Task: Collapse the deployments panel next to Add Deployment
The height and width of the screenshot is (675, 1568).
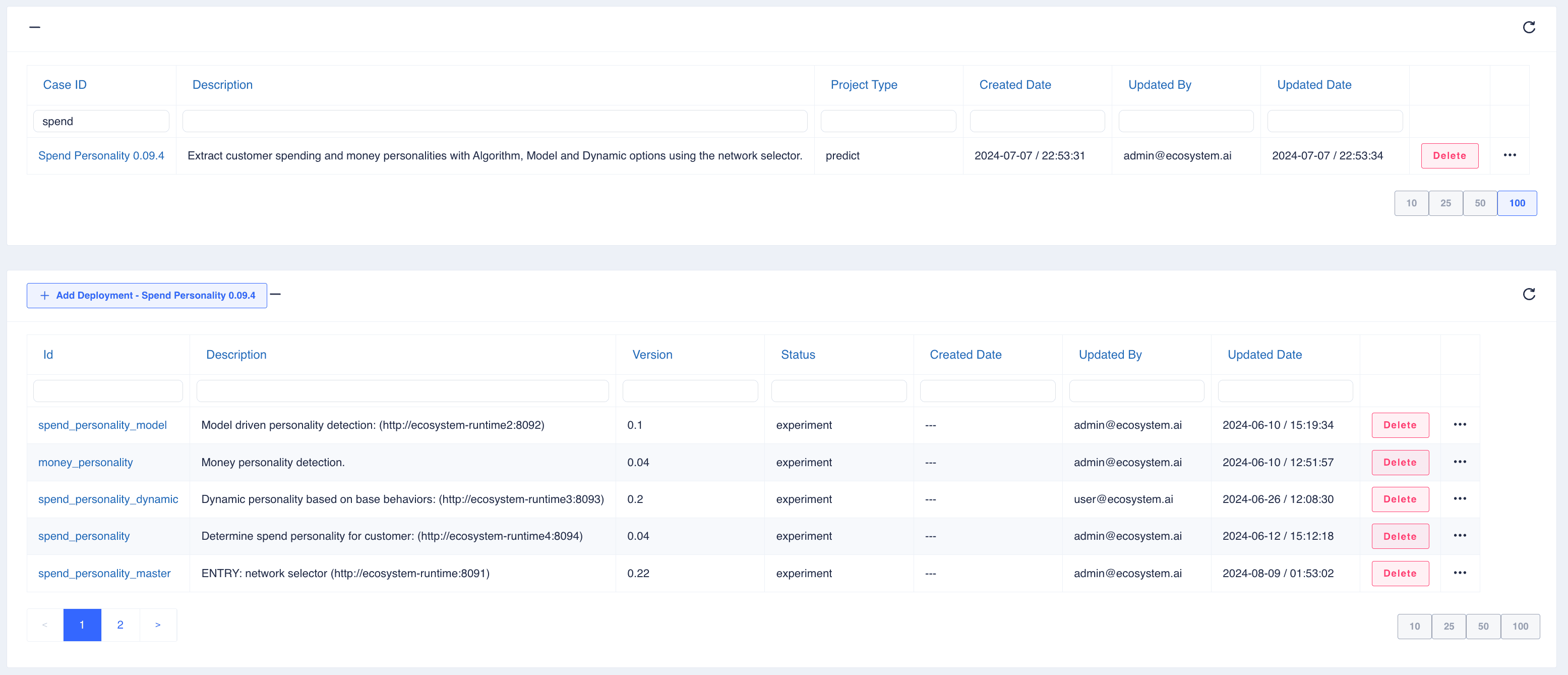Action: click(x=276, y=294)
